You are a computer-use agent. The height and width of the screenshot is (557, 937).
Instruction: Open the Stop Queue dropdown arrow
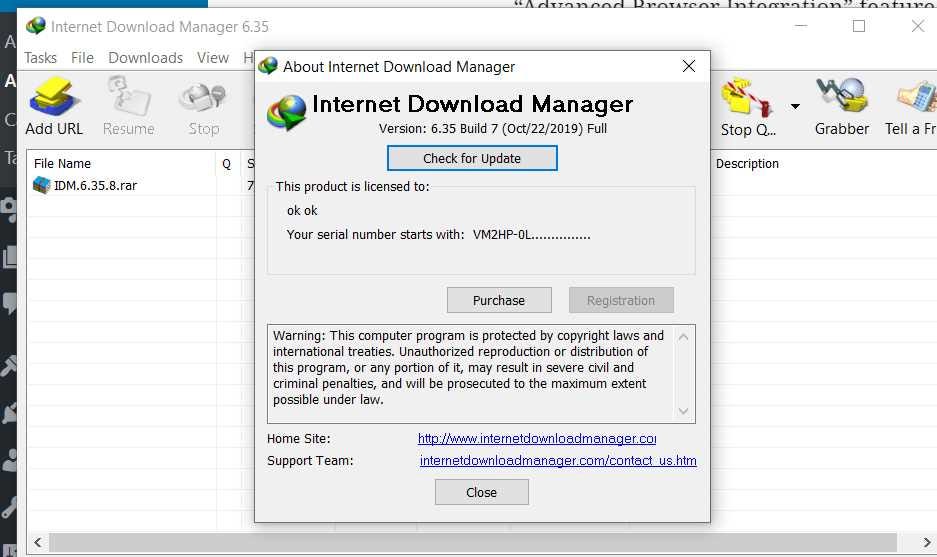(795, 106)
